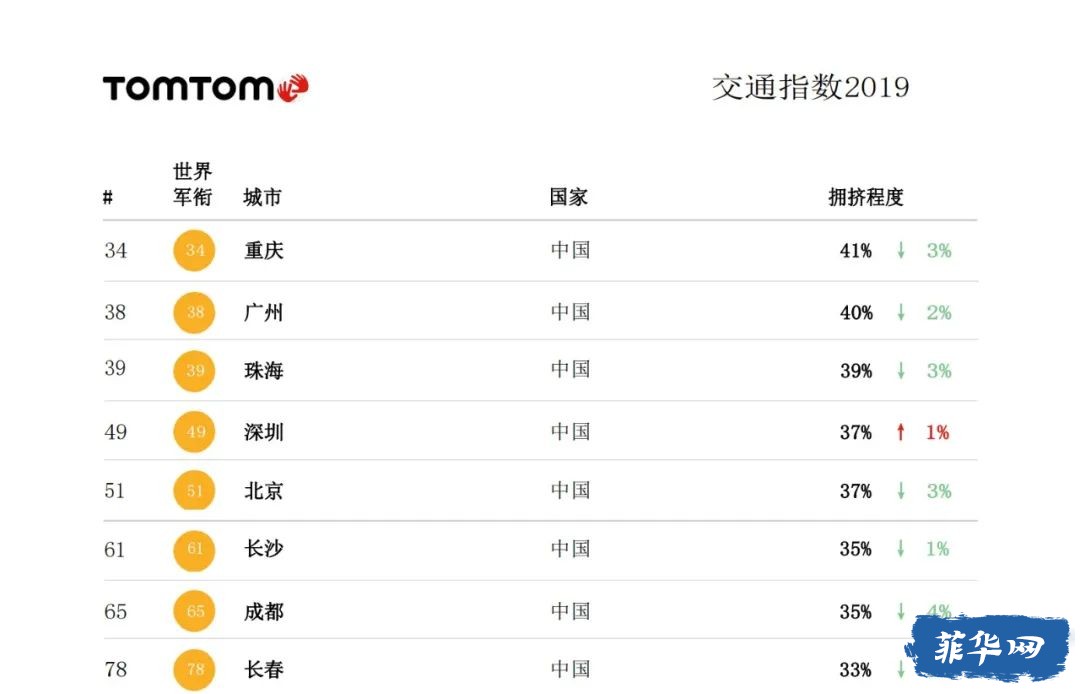Image resolution: width=1080 pixels, height=694 pixels.
Task: Click the orange rank badge 49
Action: coord(194,432)
